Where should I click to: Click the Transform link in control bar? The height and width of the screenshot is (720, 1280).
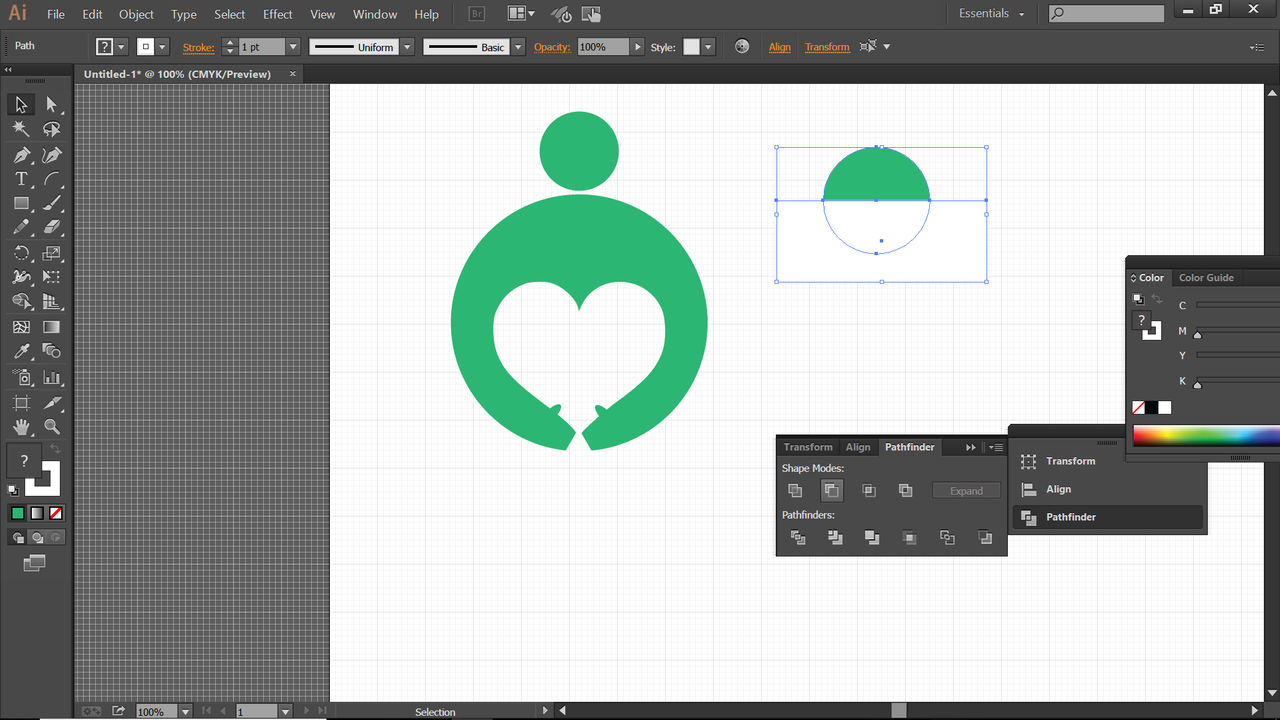[827, 47]
